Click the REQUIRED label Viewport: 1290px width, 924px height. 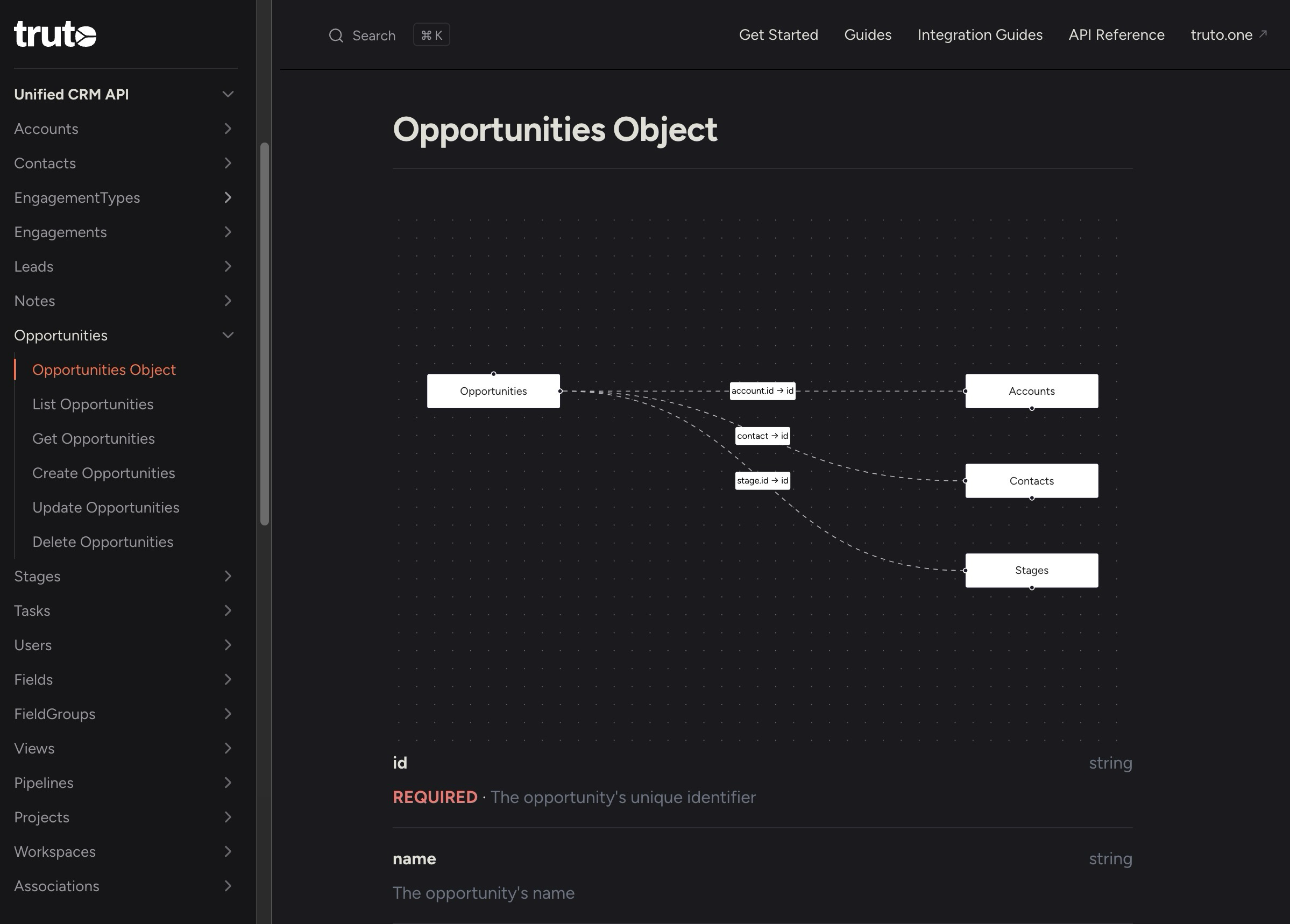coord(435,797)
